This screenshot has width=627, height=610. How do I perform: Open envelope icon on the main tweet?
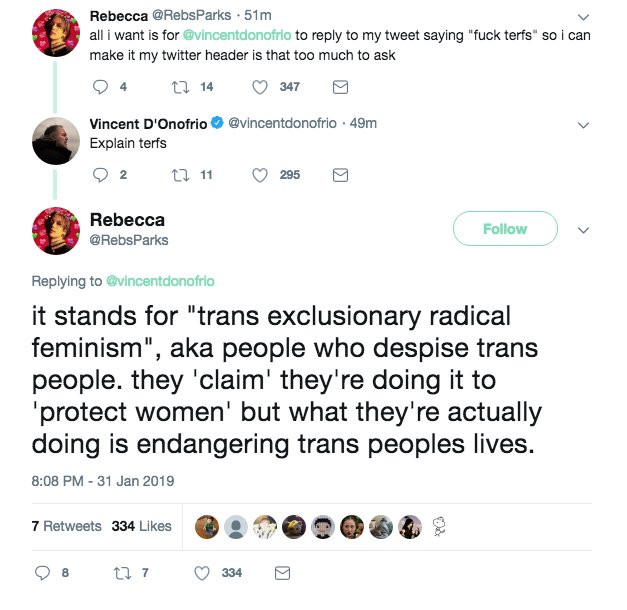point(282,573)
